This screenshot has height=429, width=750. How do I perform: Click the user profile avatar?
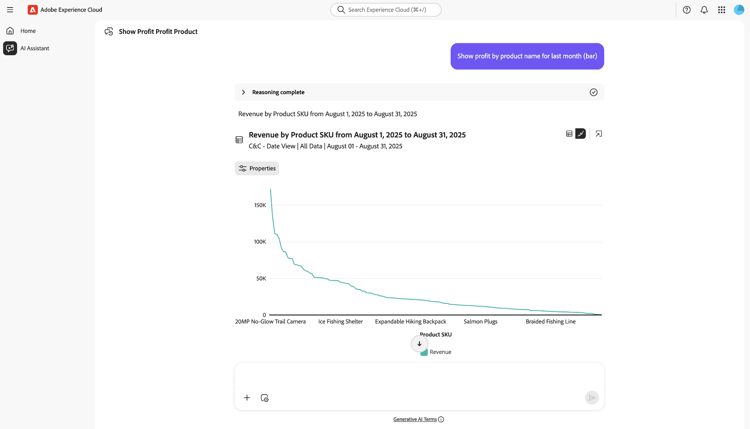[x=740, y=10]
